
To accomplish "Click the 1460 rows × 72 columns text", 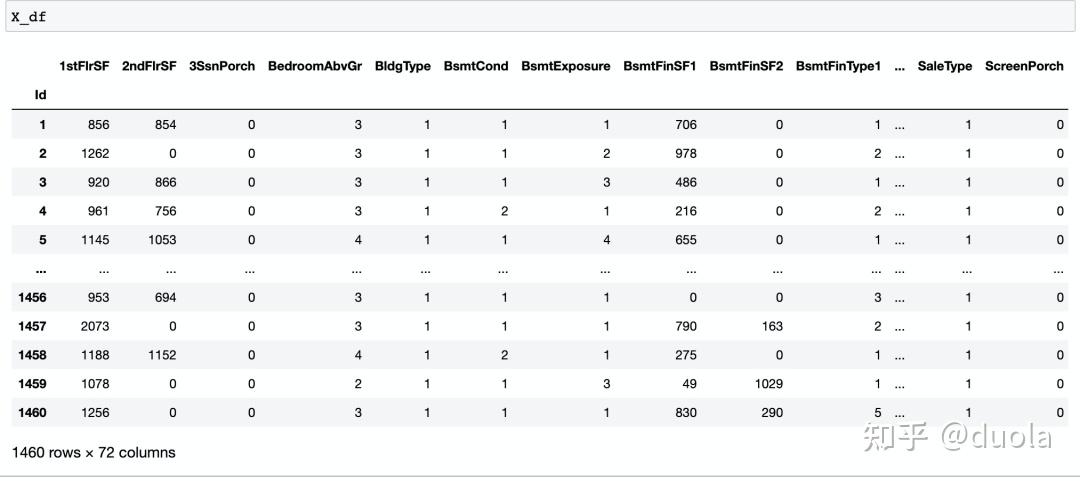I will pyautogui.click(x=93, y=452).
